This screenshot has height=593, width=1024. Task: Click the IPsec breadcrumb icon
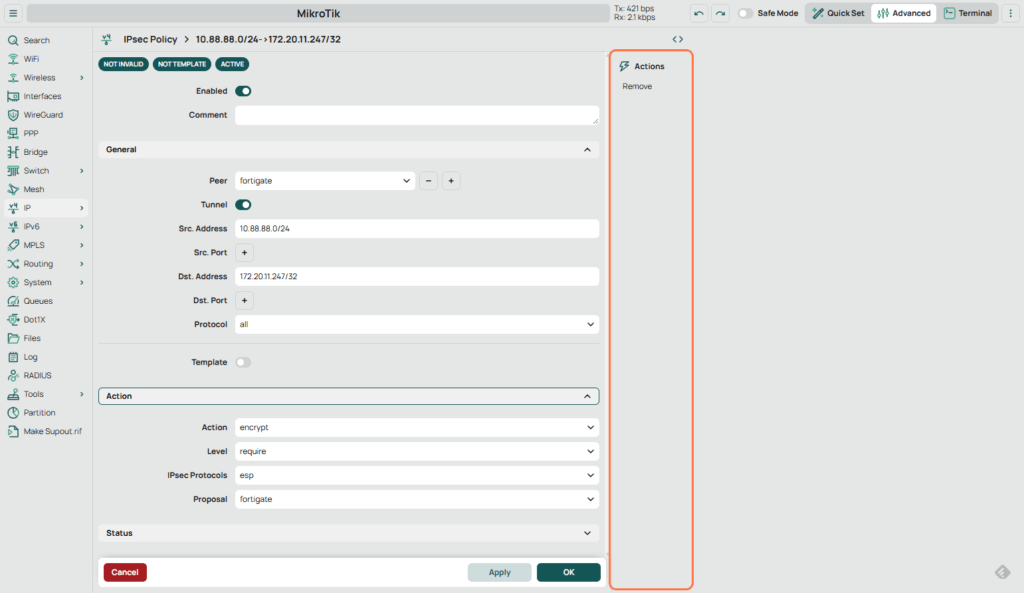tap(106, 39)
